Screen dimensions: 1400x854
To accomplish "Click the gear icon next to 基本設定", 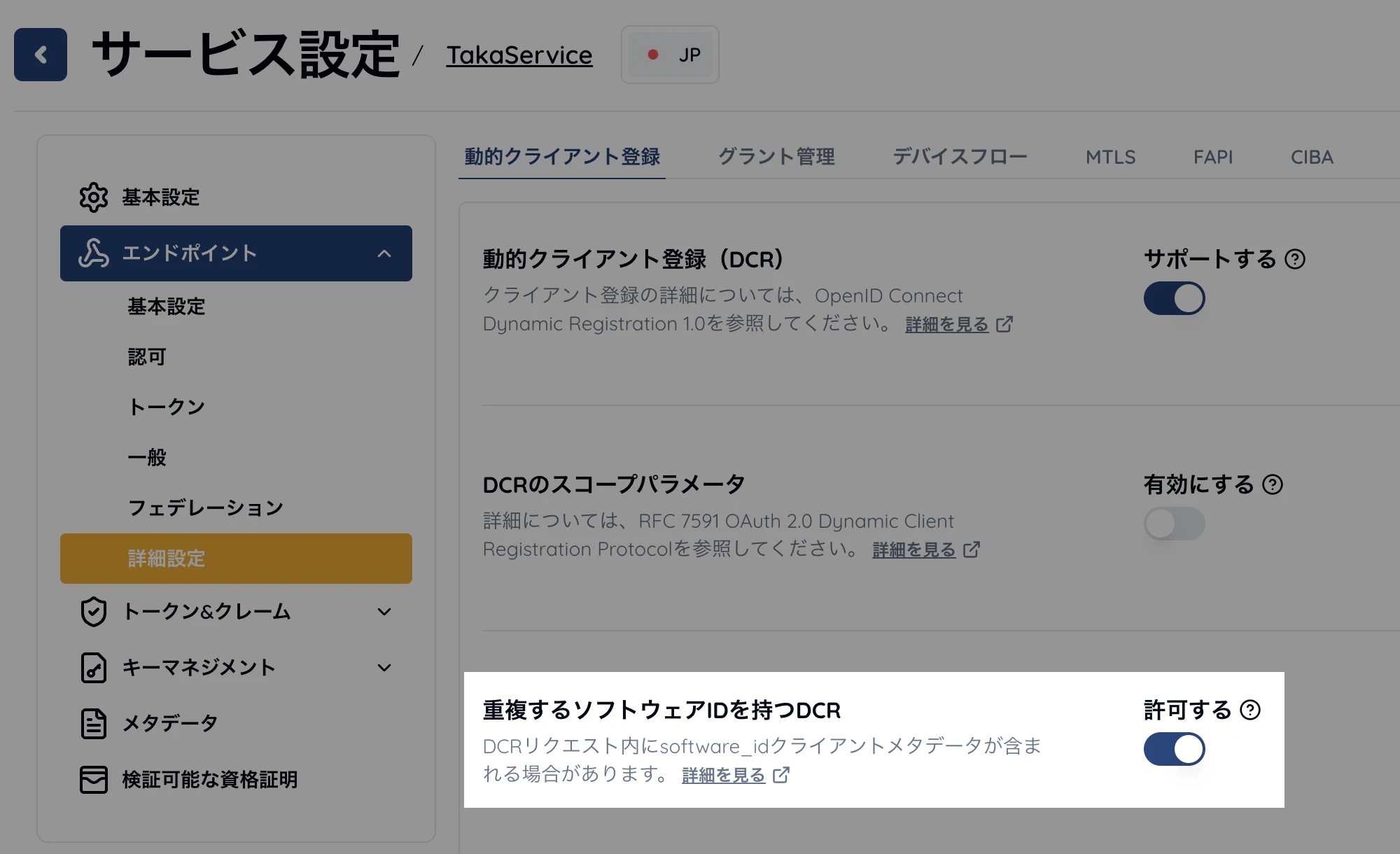I will tap(94, 198).
